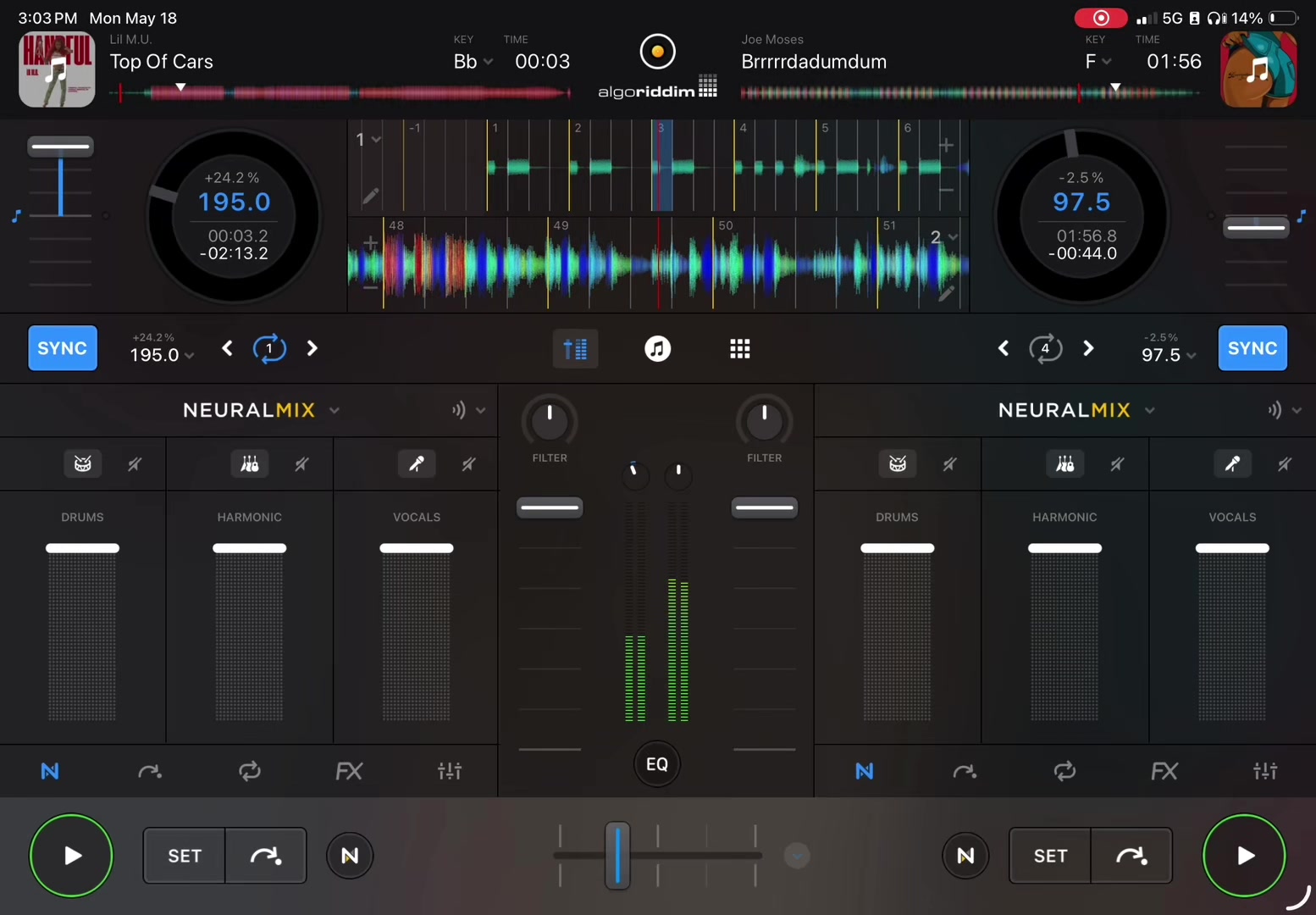Viewport: 1316px width, 915px height.
Task: Toggle the left deck 1-beat loop
Action: point(269,348)
